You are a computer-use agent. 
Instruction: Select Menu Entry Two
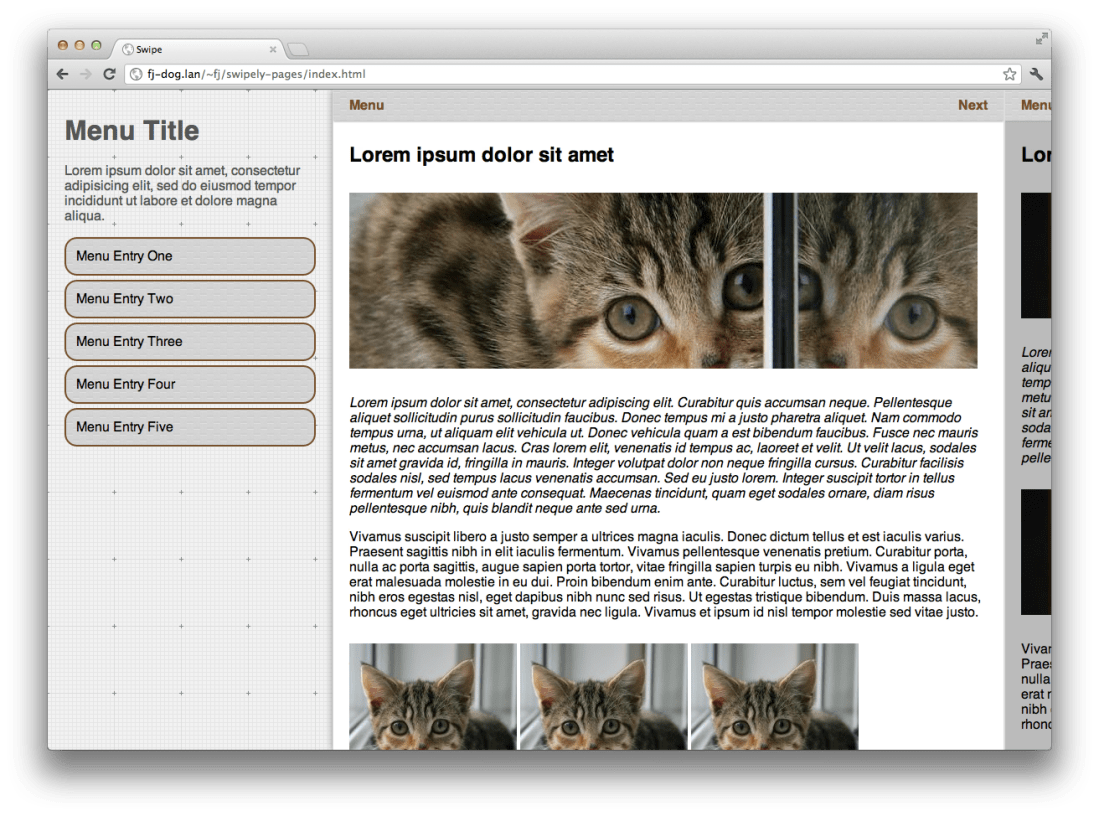[189, 298]
